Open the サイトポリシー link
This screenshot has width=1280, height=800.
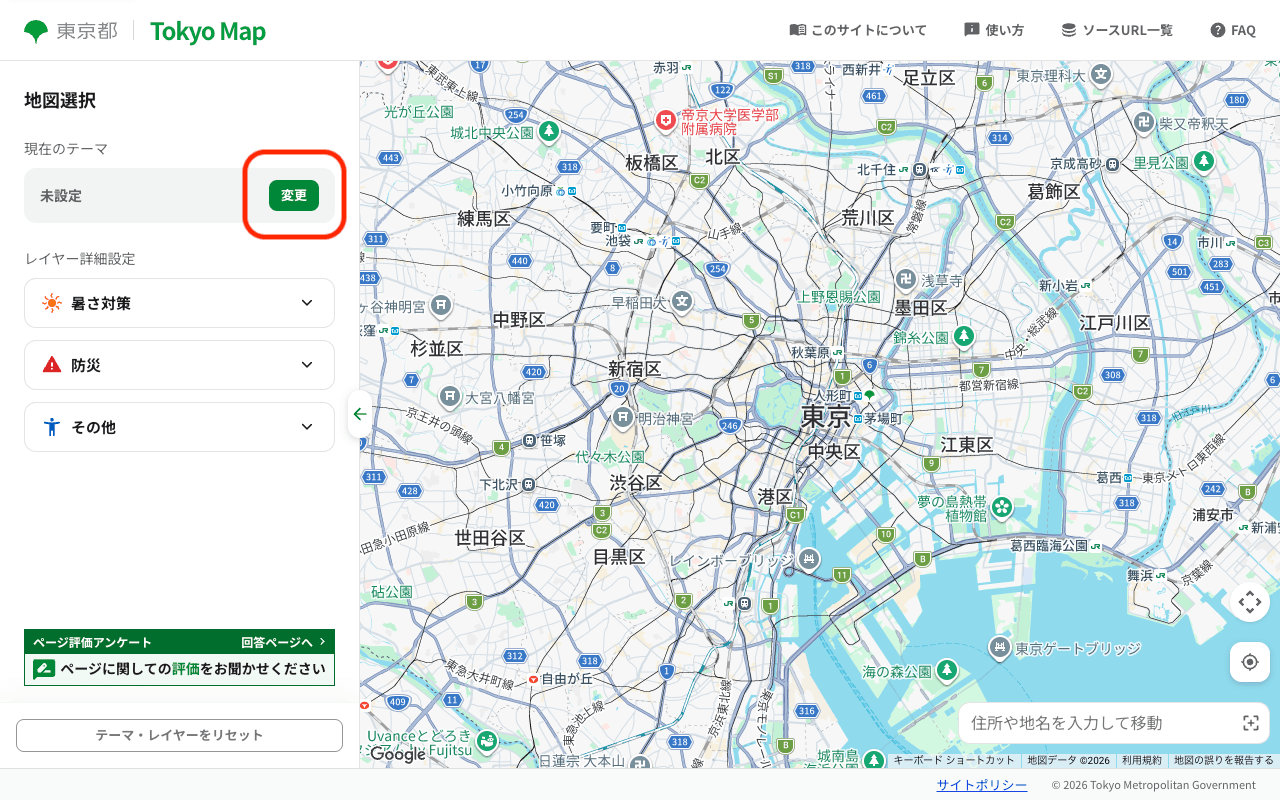982,785
